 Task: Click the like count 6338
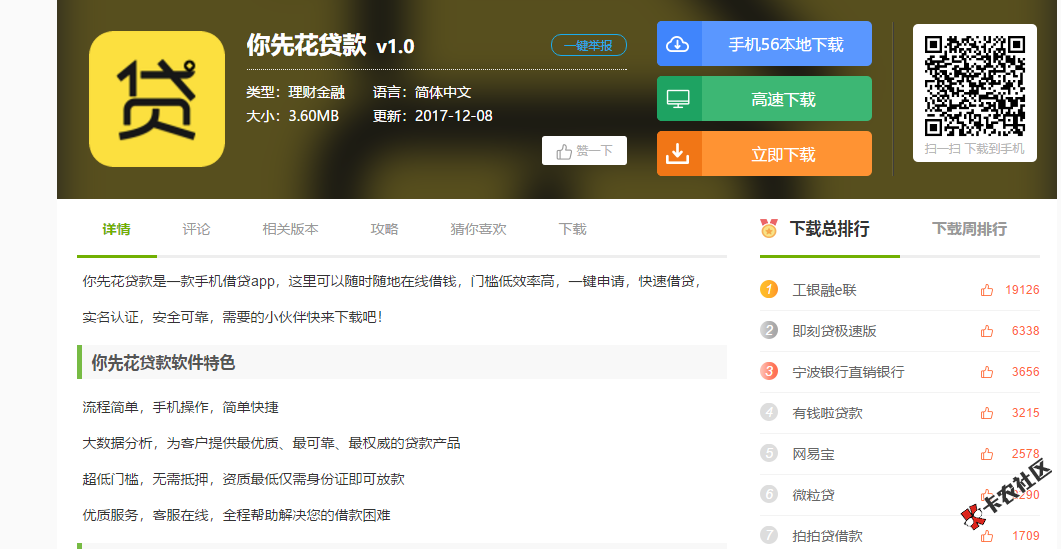[x=1025, y=330]
